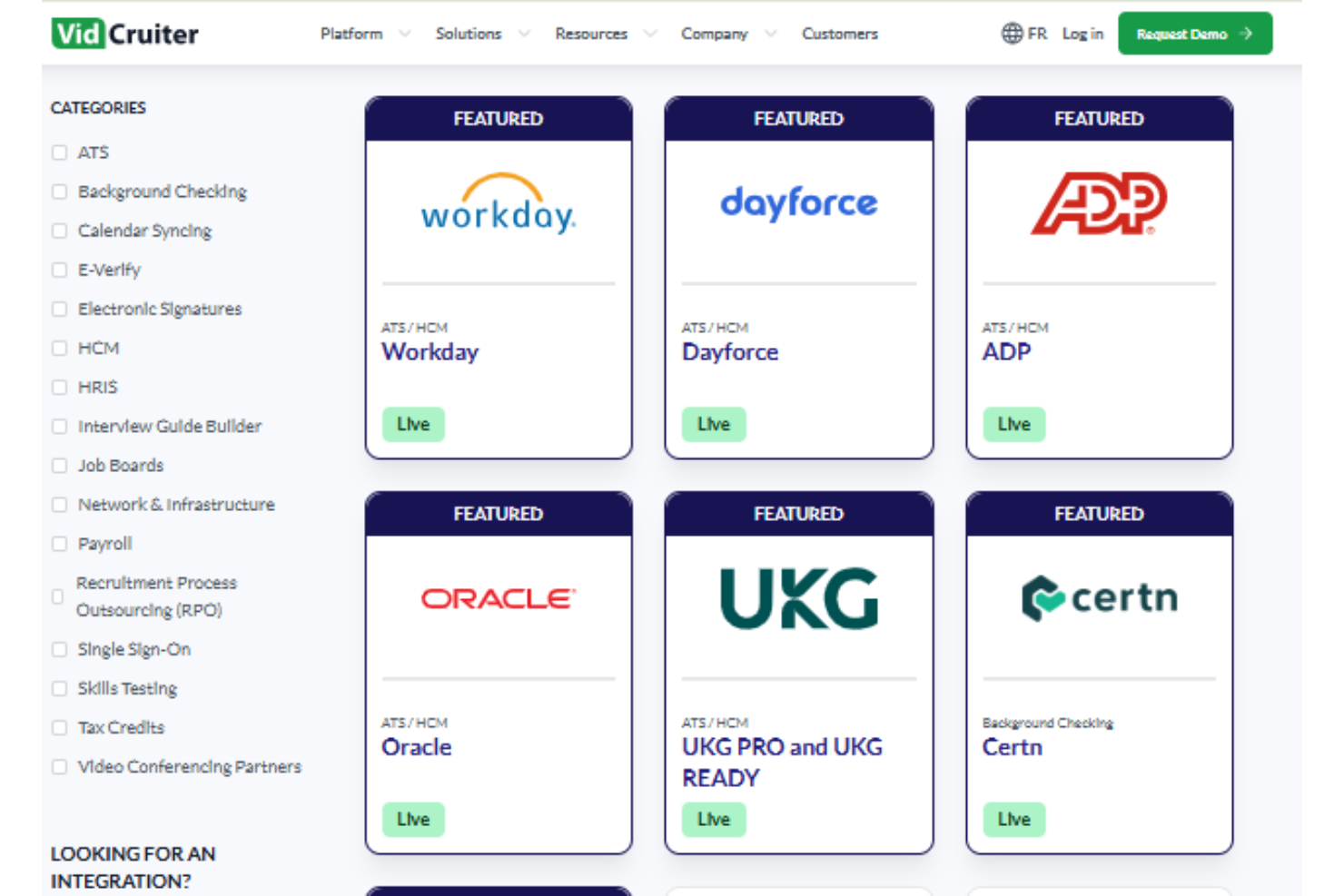Viewport: 1344px width, 896px height.
Task: Click the Workday logo image
Action: pos(499,203)
